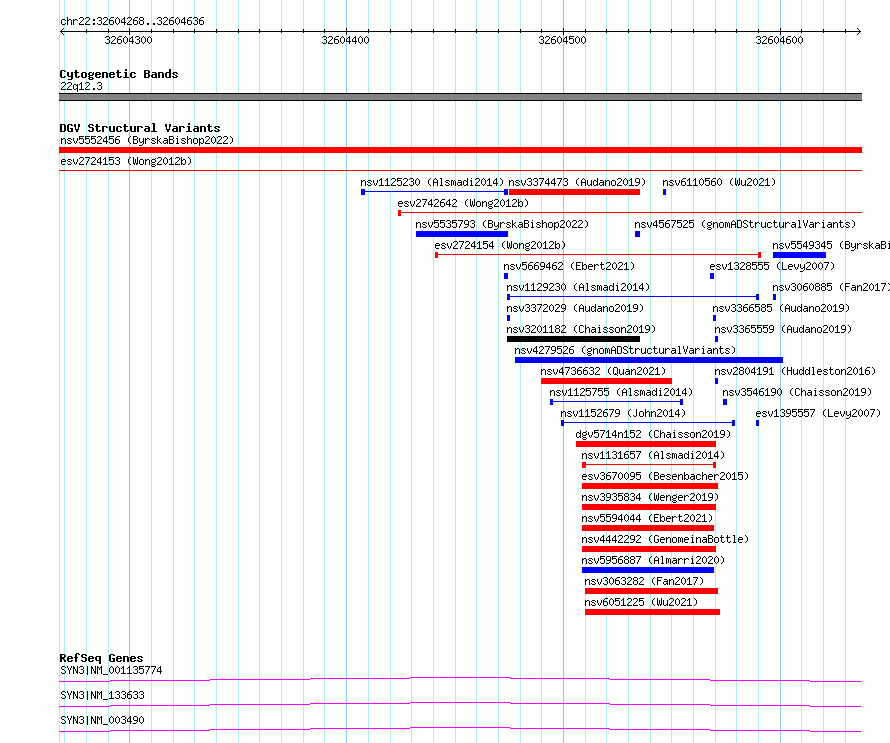Select esv2742642 (Wong2012b) label
This screenshot has height=743, width=890.
(463, 203)
